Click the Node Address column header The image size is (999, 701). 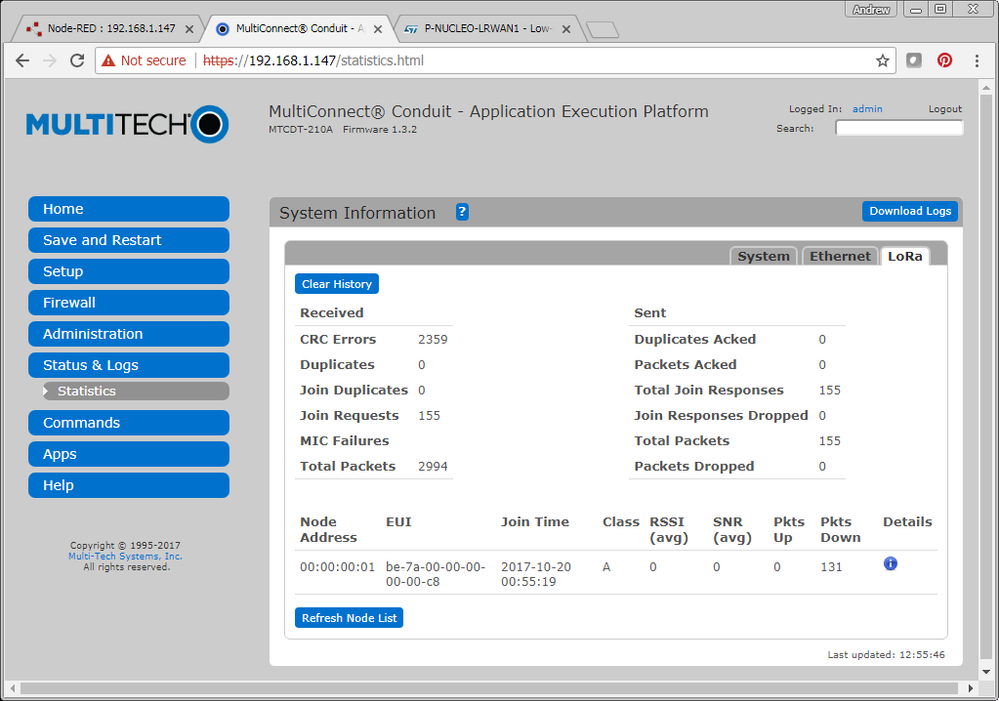(328, 530)
